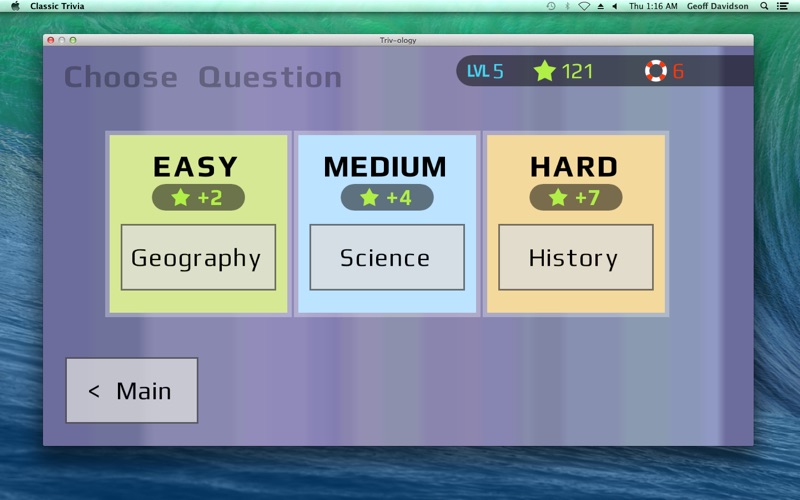
Task: Pick the Science question
Action: click(x=386, y=258)
